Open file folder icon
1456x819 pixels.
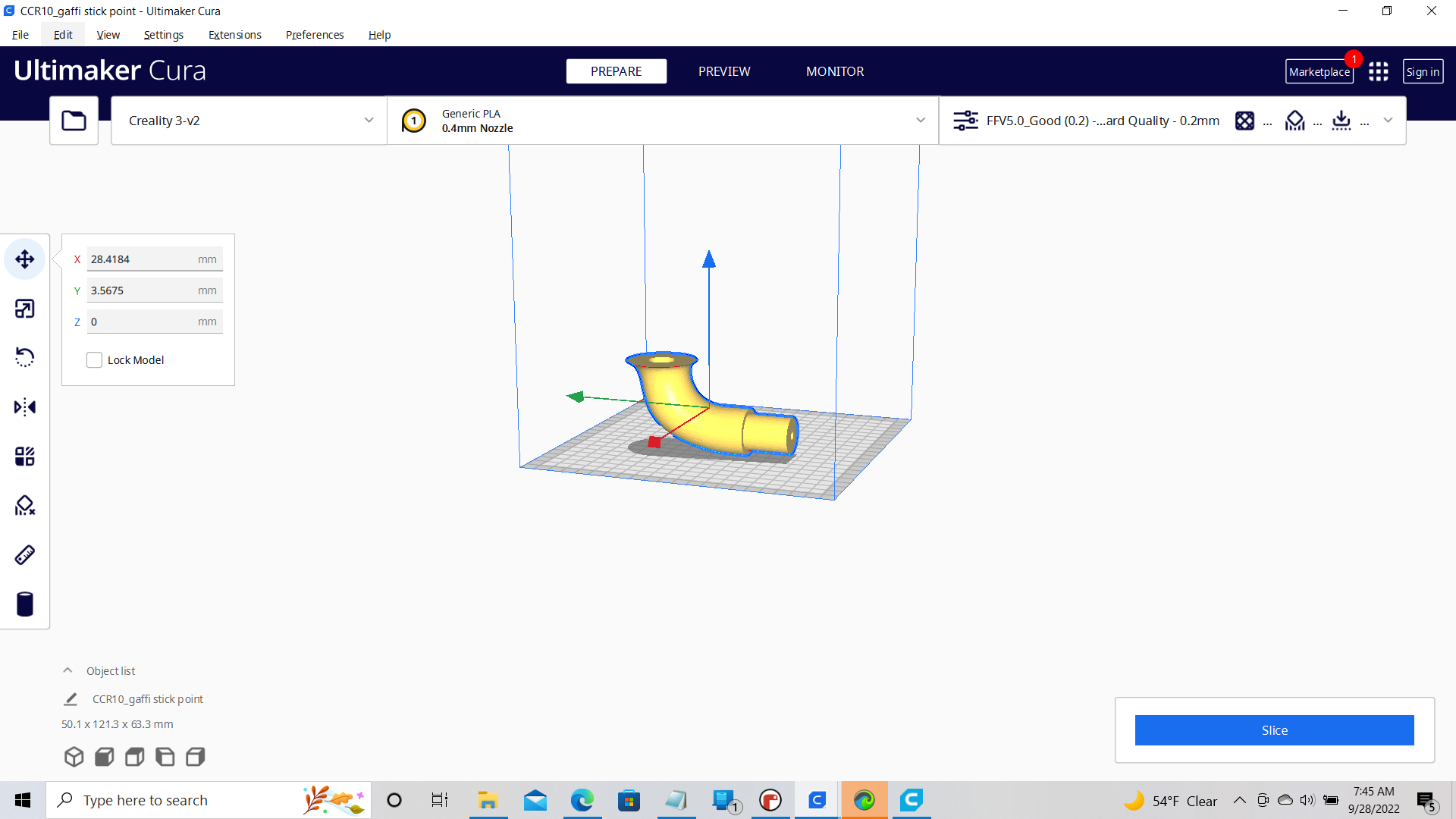pyautogui.click(x=74, y=121)
